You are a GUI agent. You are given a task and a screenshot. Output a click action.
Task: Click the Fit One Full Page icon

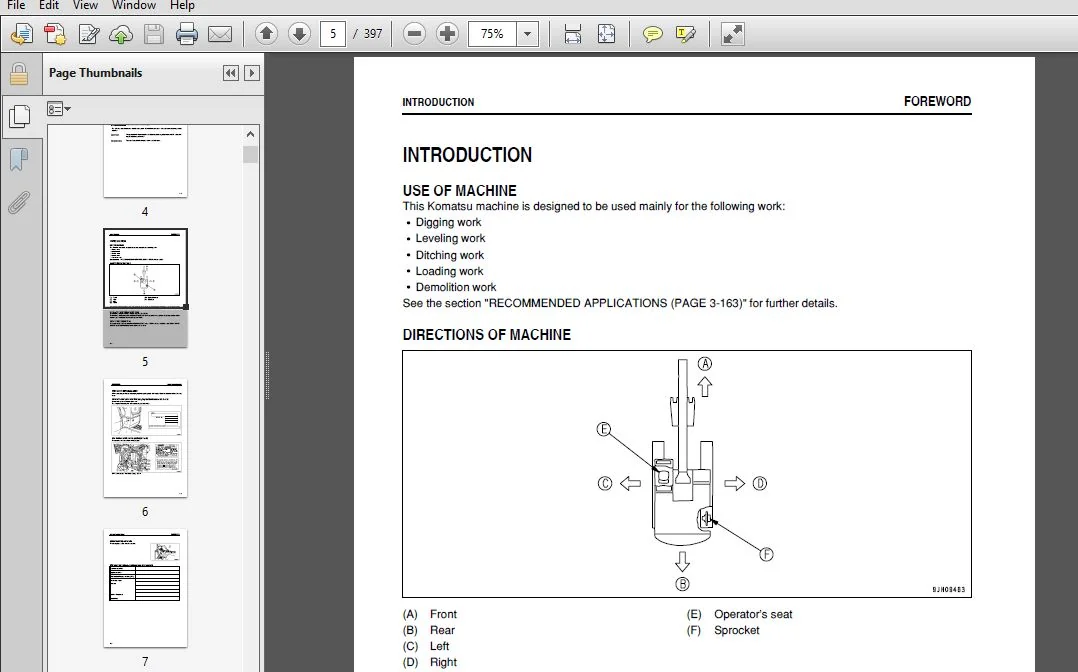pos(606,34)
